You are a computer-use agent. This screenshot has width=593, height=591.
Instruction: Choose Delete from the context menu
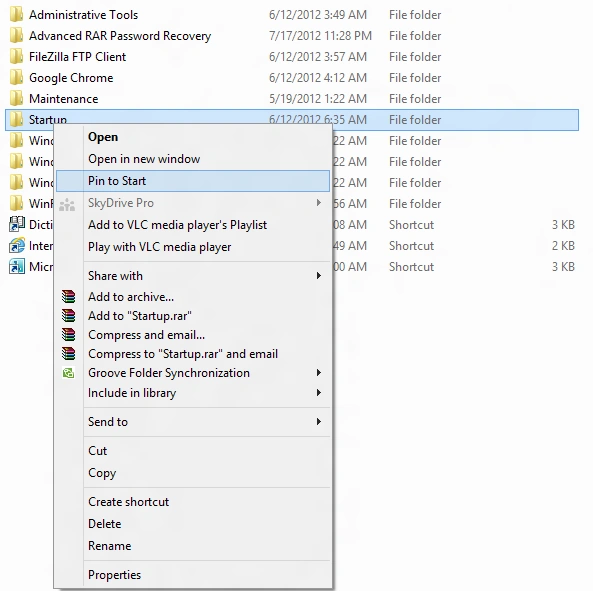coord(193,524)
